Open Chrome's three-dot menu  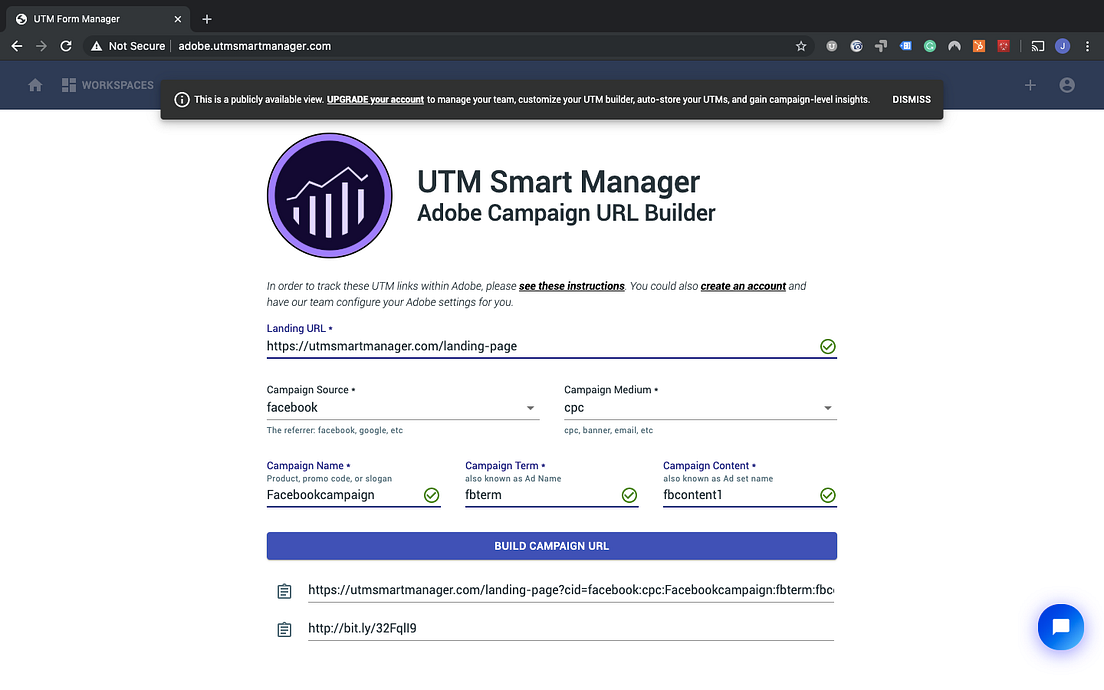[1088, 46]
